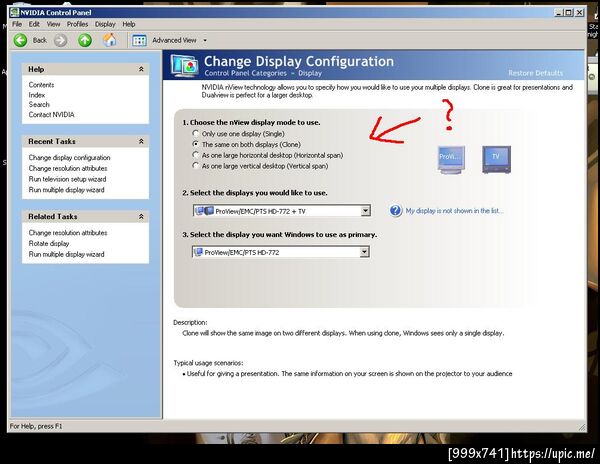
Task: Go to the Home icon
Action: pyautogui.click(x=110, y=40)
